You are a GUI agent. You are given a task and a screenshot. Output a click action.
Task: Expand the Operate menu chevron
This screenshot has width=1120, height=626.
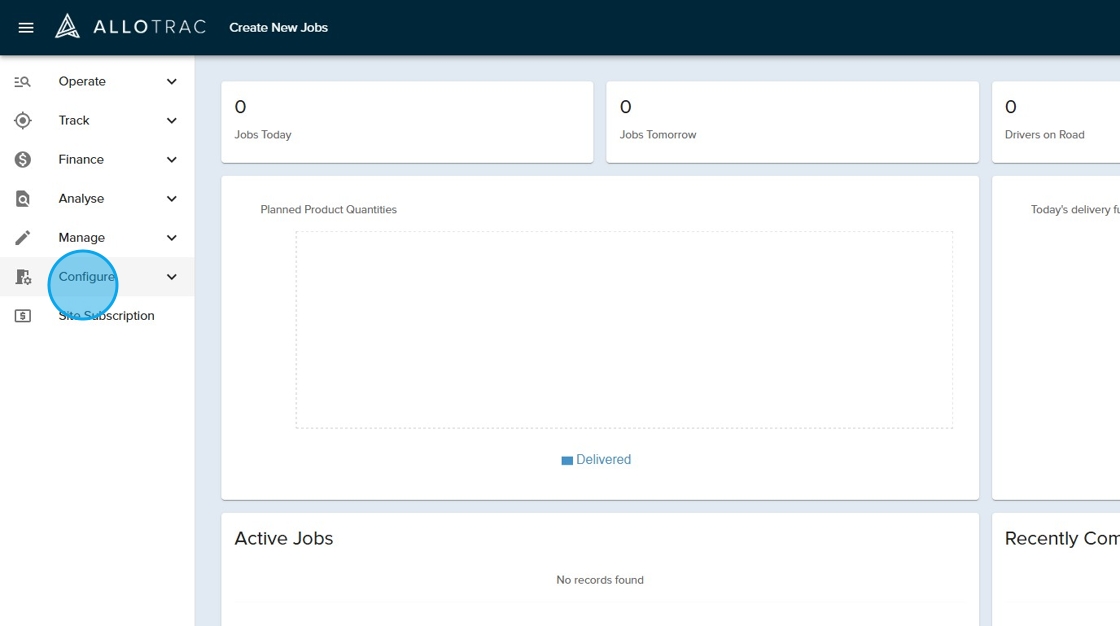(171, 82)
